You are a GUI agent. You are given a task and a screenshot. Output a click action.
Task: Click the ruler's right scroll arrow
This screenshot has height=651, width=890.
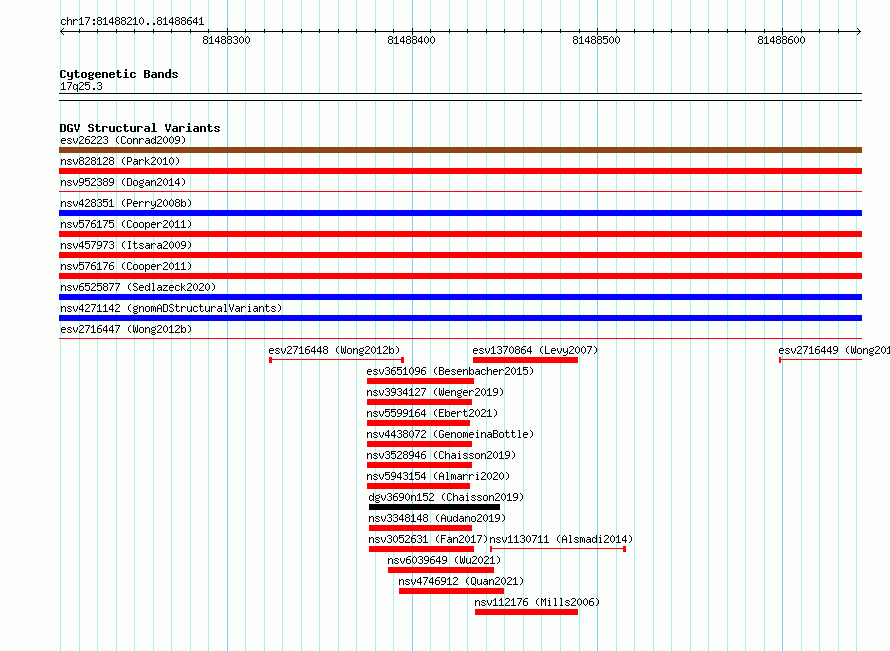[859, 31]
